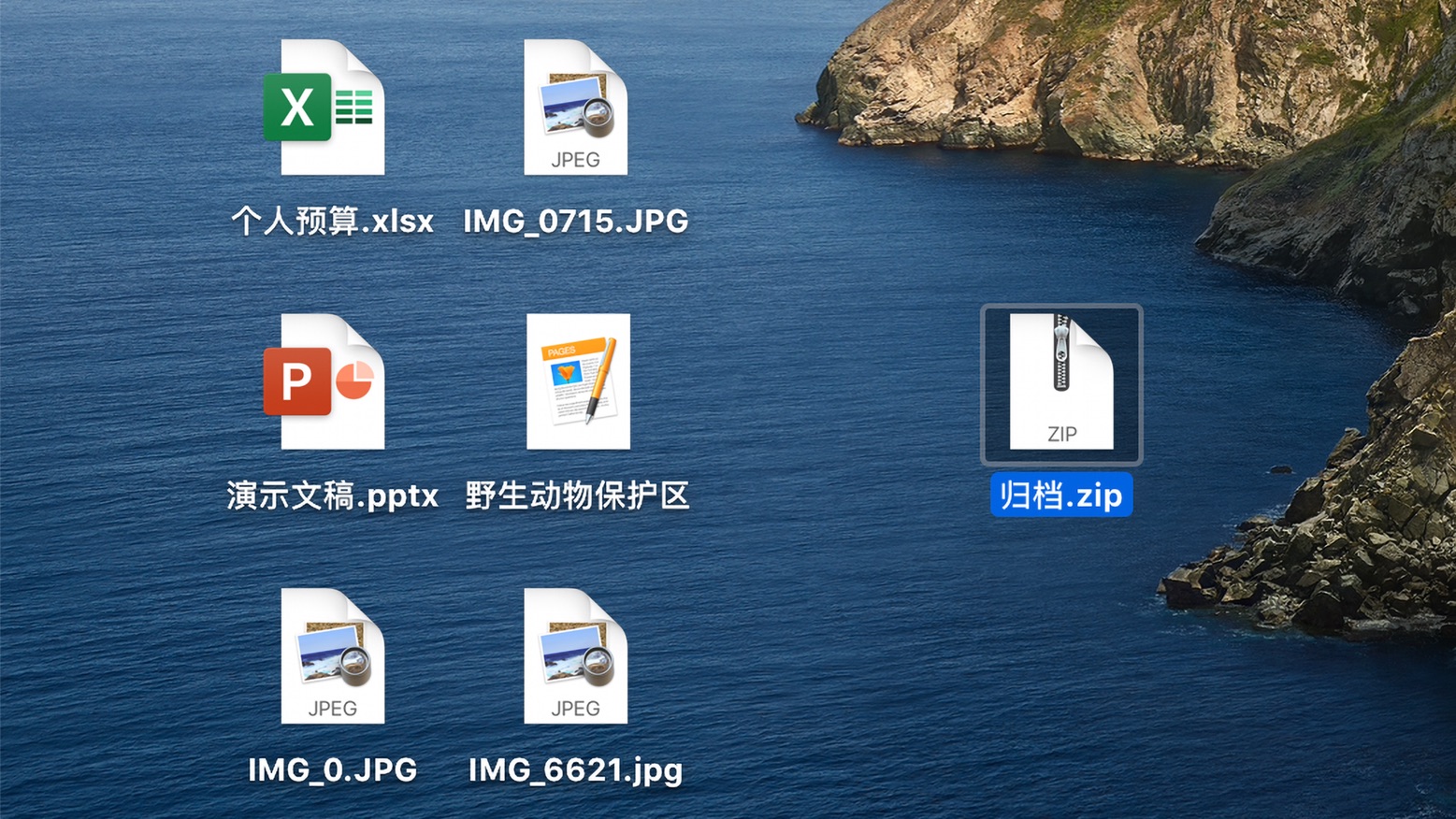Image resolution: width=1456 pixels, height=819 pixels.
Task: Select the IMG_0.JPG image file icon
Action: [x=333, y=655]
